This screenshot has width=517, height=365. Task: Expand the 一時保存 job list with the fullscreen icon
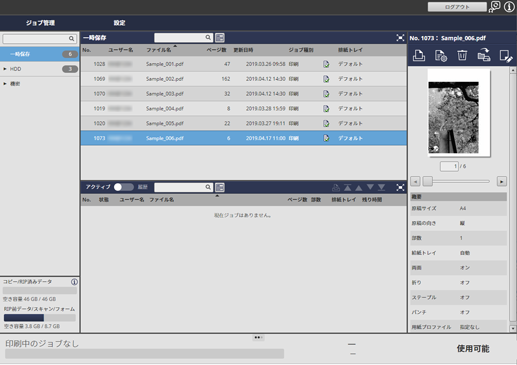pos(400,38)
